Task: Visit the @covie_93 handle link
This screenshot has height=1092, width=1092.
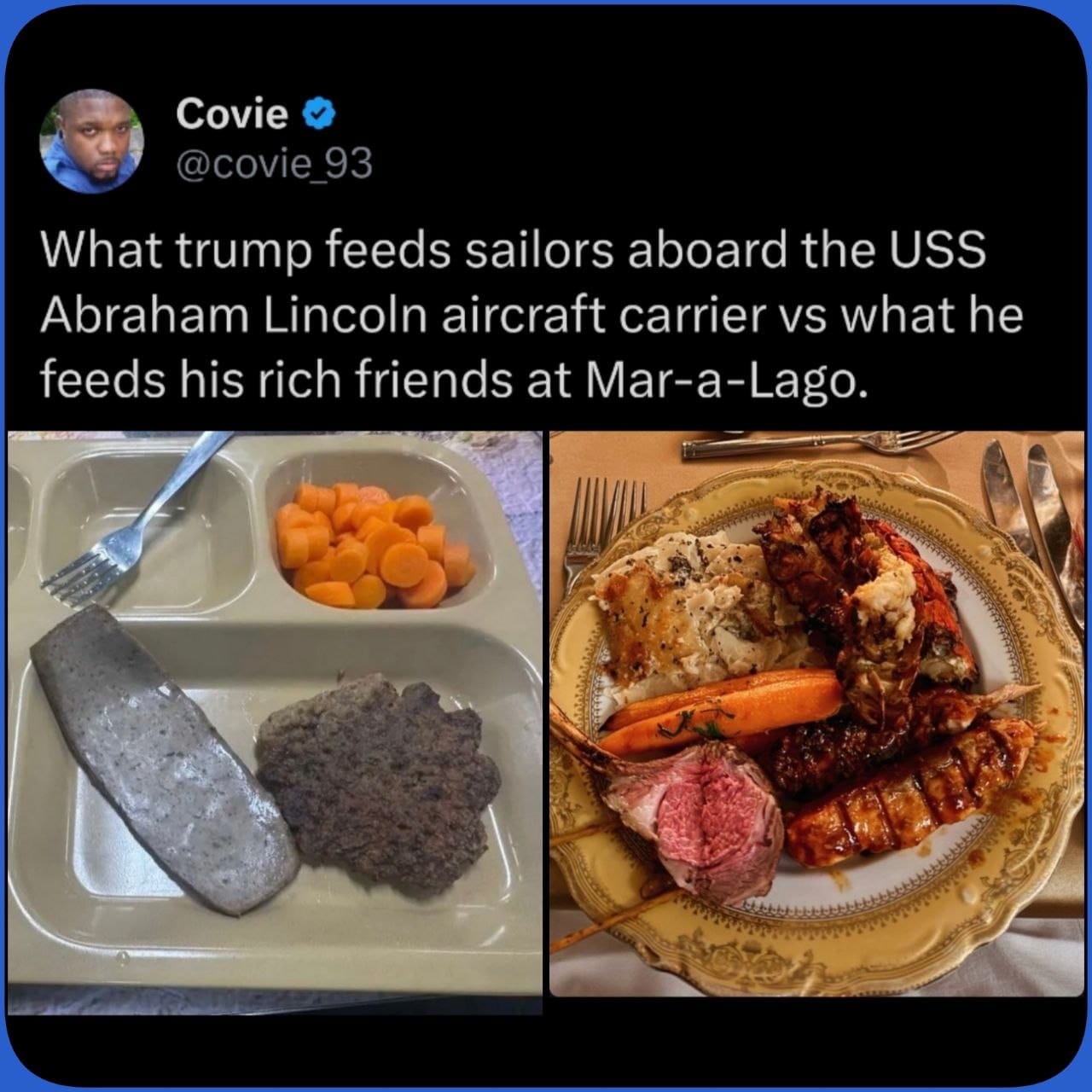Action: 274,163
